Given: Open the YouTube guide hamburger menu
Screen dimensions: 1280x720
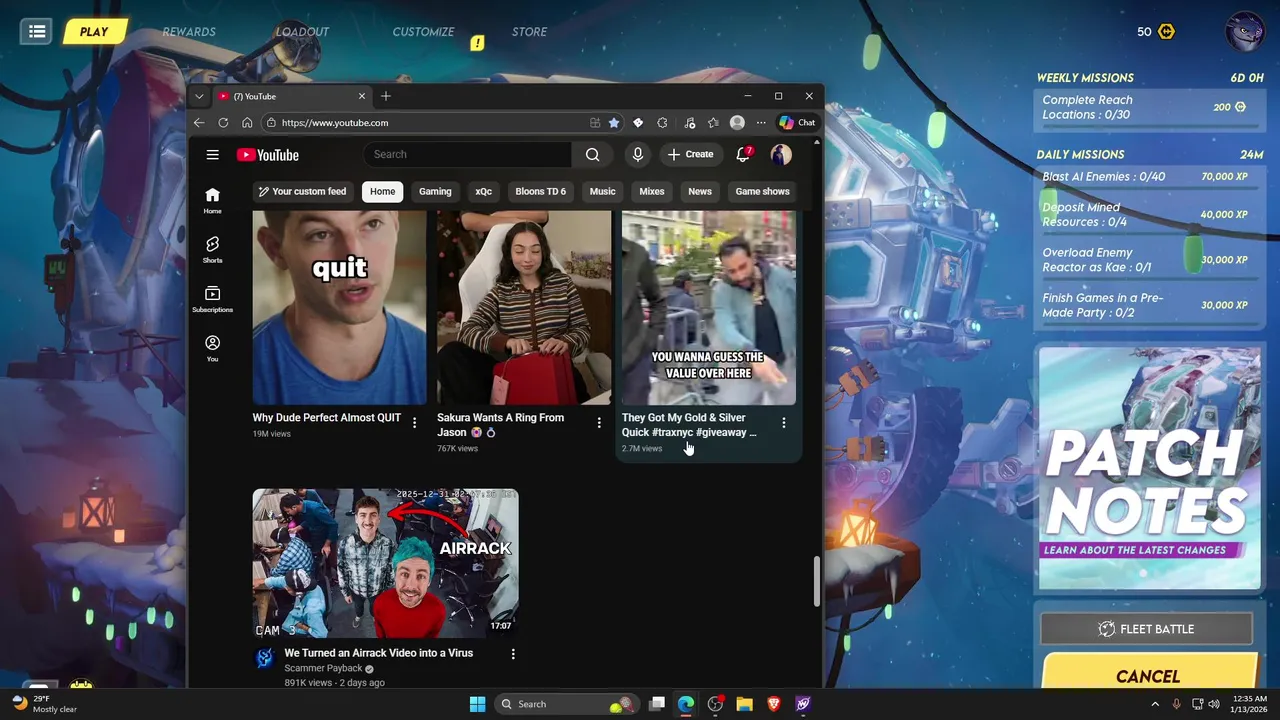Looking at the screenshot, I should tap(212, 155).
